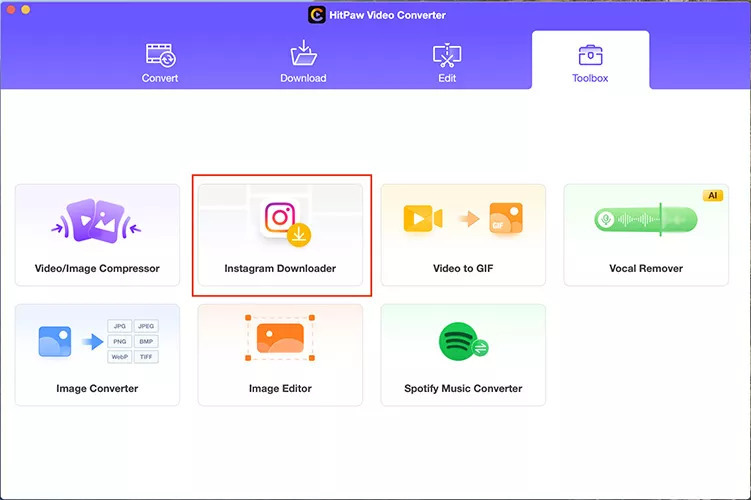Click the Convert film-strip icon
Image resolution: width=751 pixels, height=500 pixels.
point(160,55)
